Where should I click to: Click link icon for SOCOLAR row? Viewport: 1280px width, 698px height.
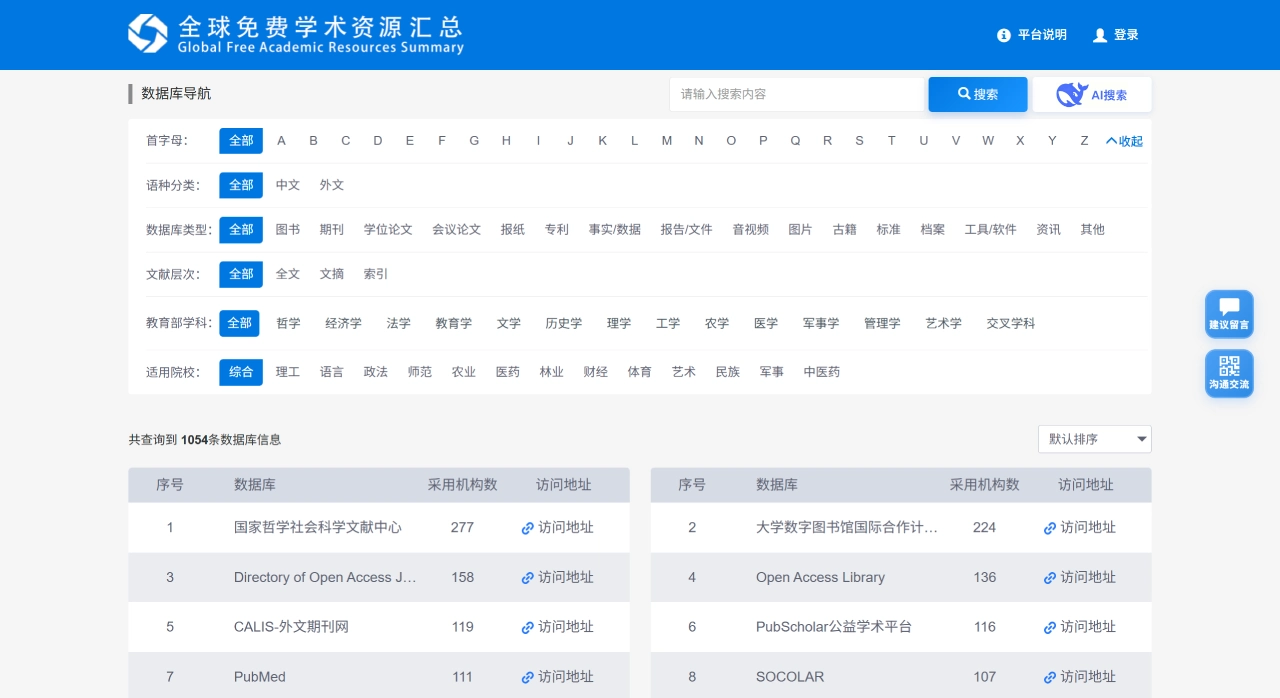[x=1050, y=678]
